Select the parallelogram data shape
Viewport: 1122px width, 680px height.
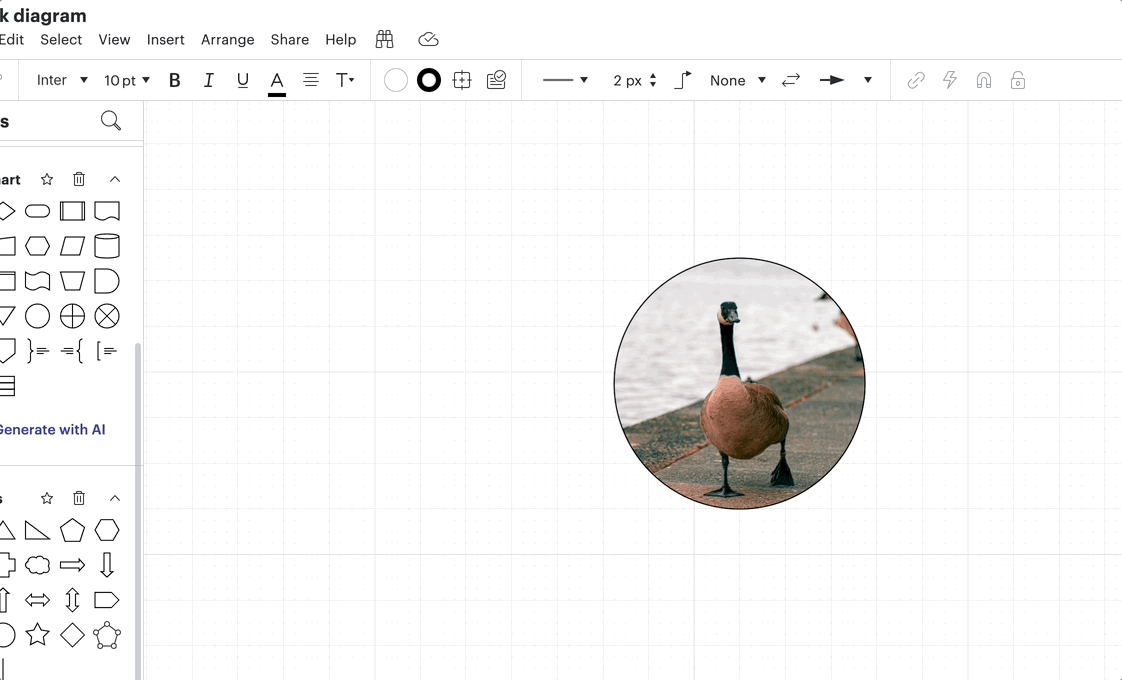72,246
